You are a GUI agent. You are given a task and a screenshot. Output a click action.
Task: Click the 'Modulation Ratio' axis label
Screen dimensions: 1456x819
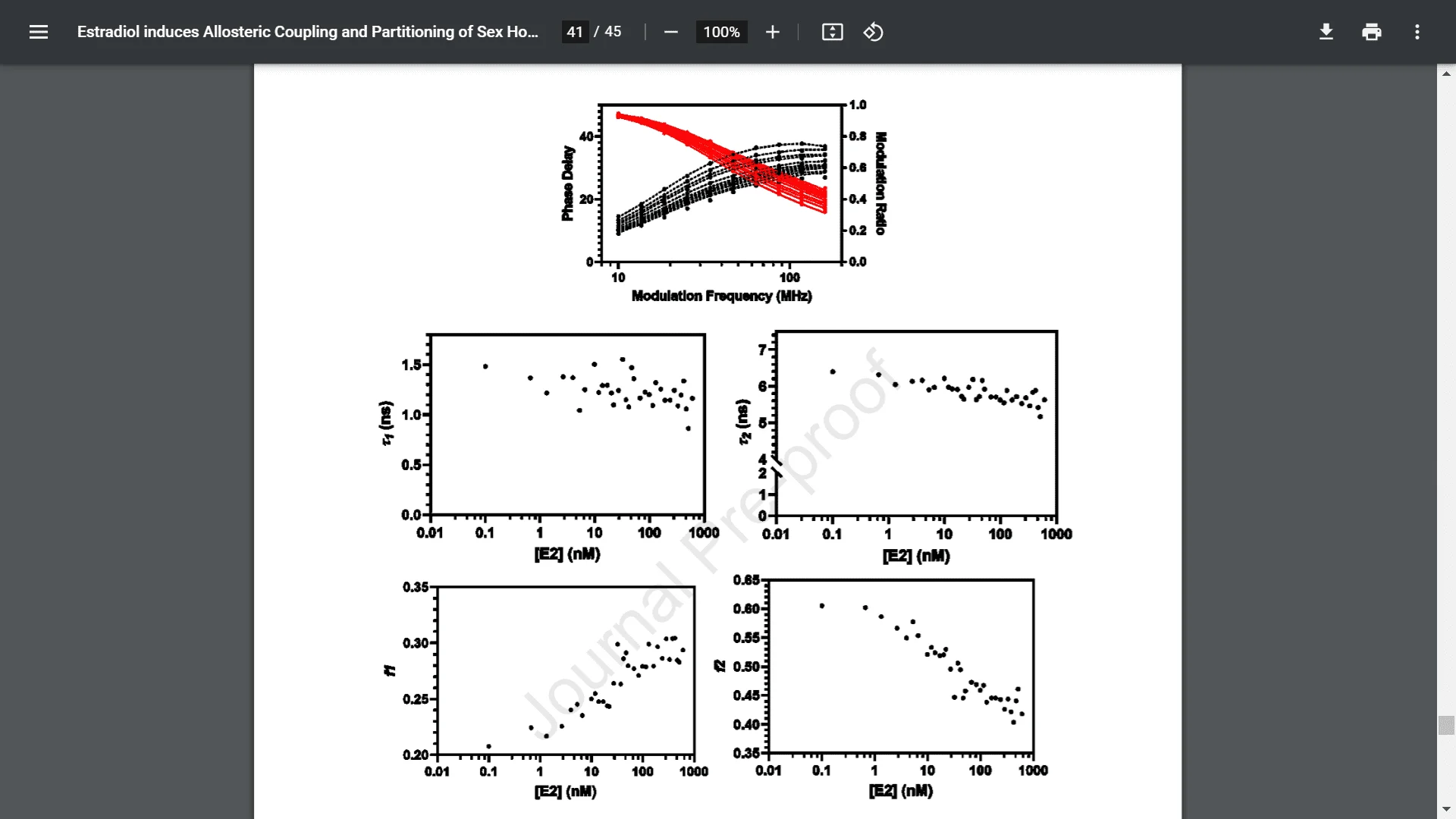pos(880,184)
